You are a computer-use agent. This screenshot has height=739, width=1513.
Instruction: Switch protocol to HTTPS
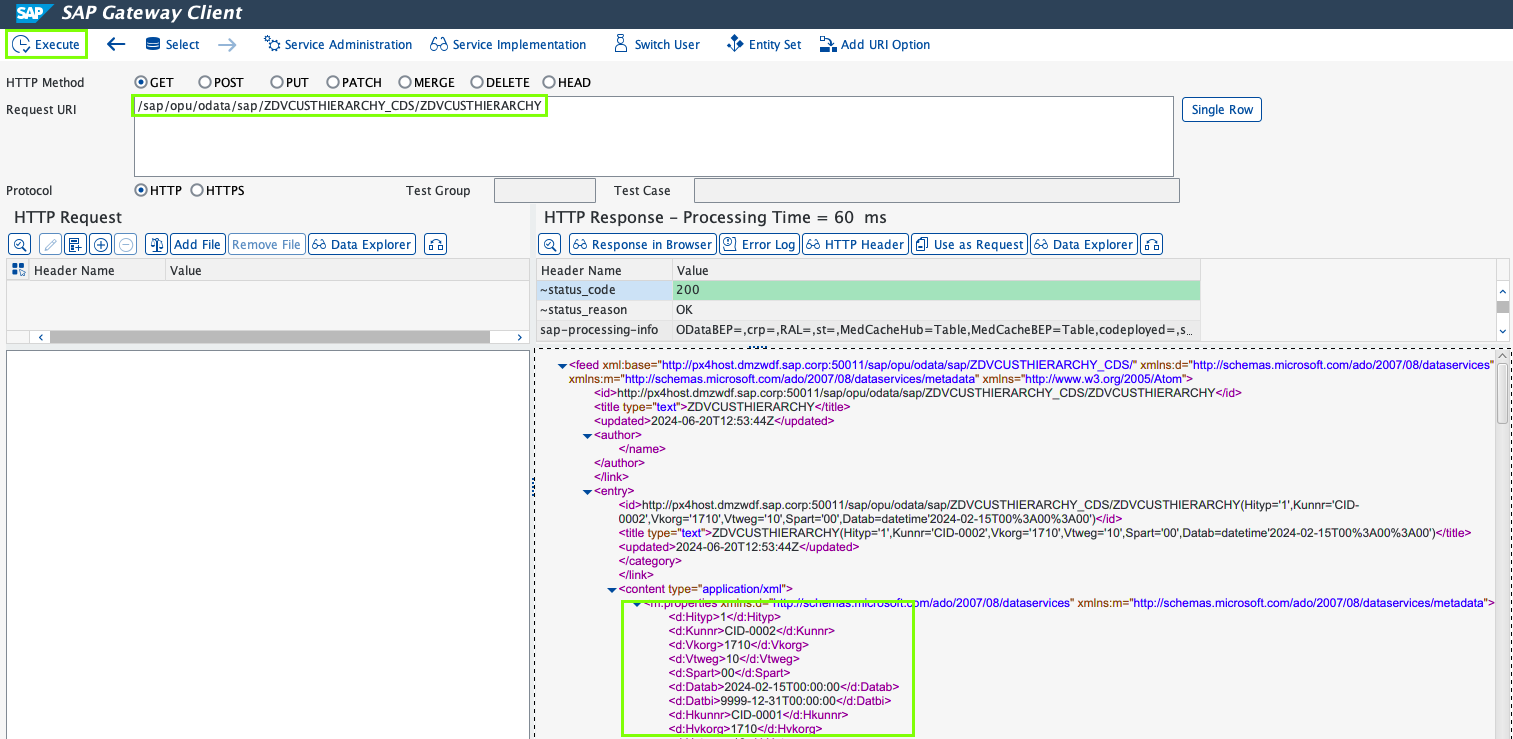(197, 190)
